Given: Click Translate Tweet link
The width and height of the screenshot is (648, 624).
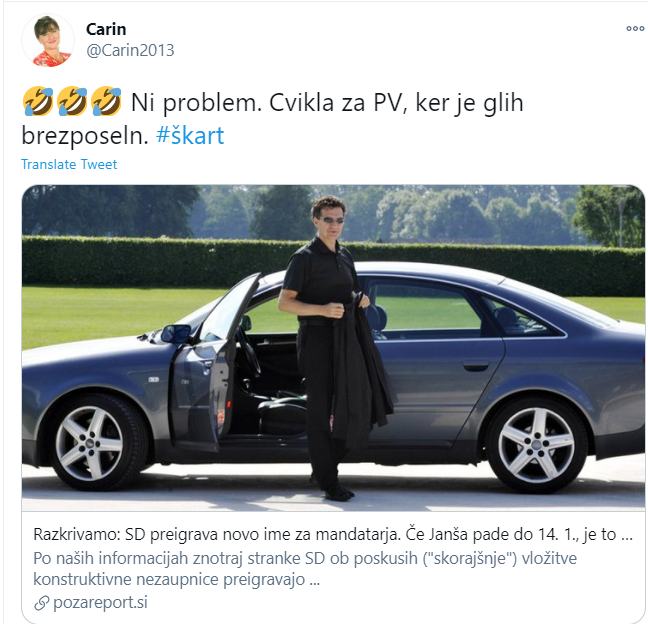Looking at the screenshot, I should (x=69, y=164).
